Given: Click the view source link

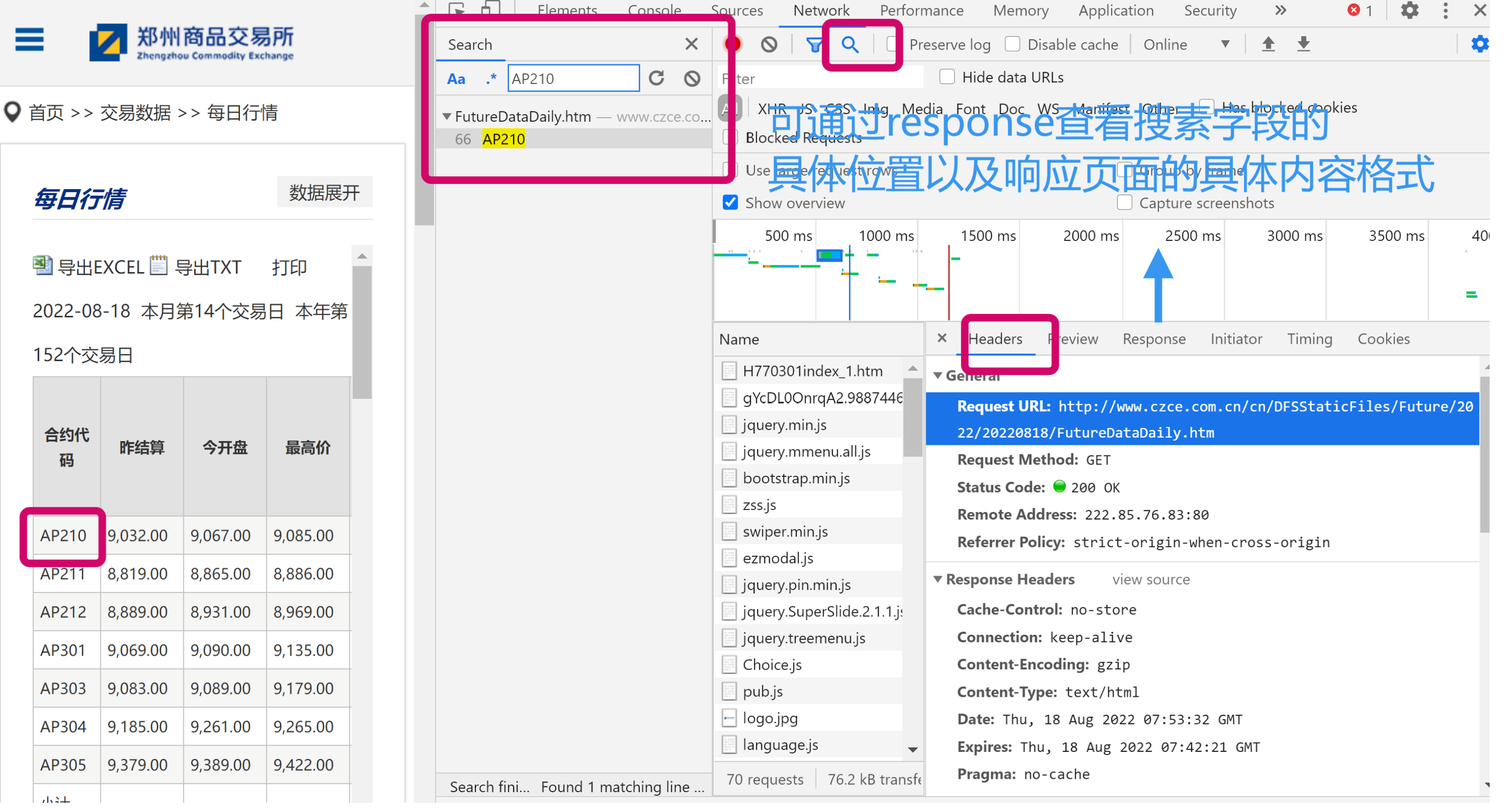Looking at the screenshot, I should click(x=1150, y=579).
